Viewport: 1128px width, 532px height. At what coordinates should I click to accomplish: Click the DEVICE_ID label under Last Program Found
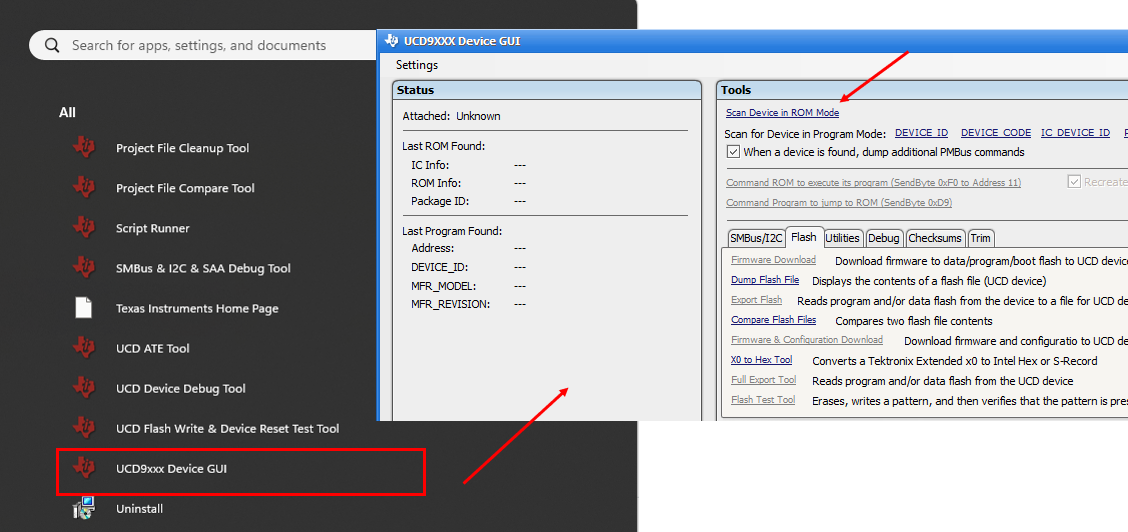tap(439, 267)
